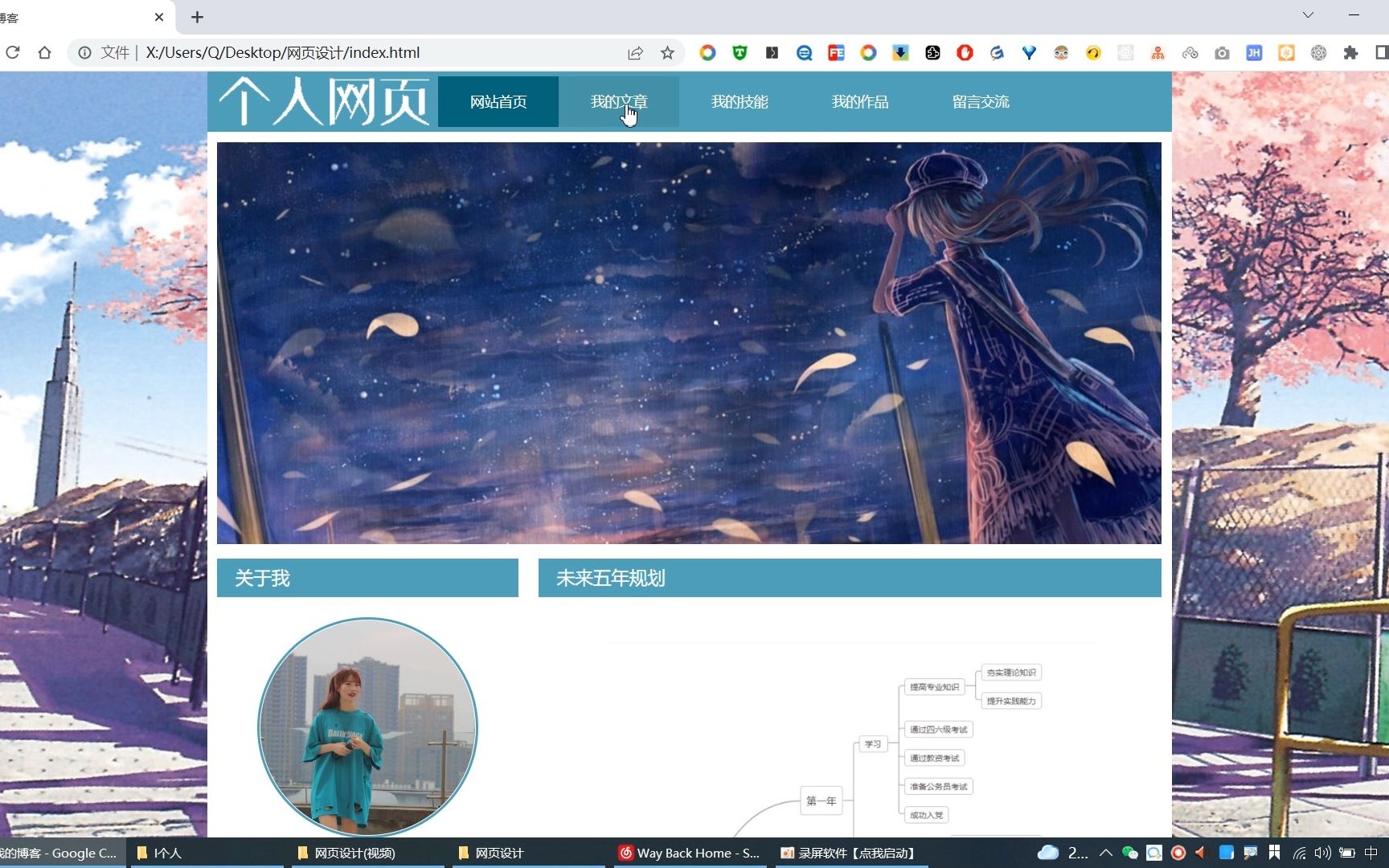Open the tab search chevron dropdown

coord(1308,14)
